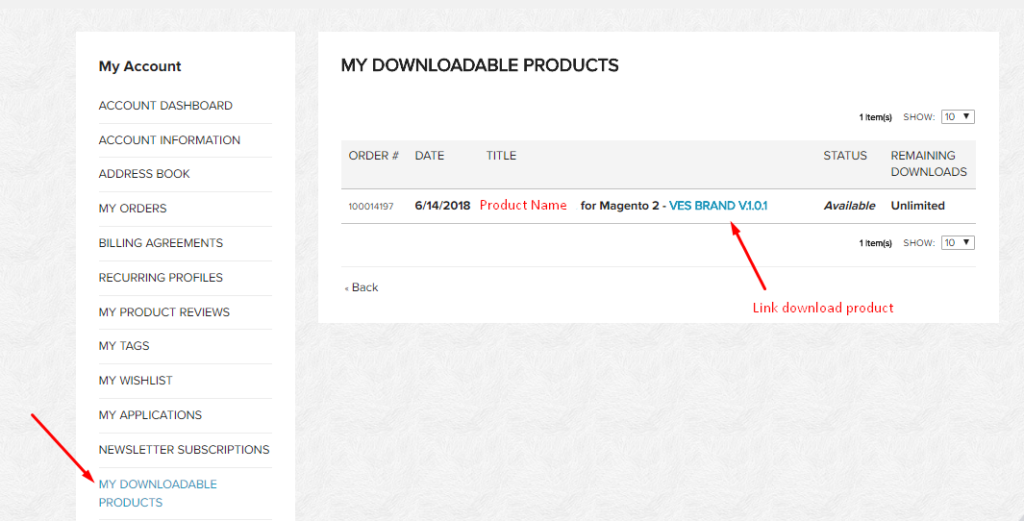Go to My Wishlist

tap(135, 381)
